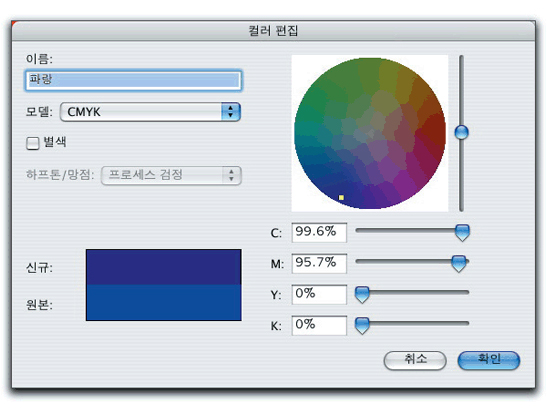Enable the 별색 spot color checkbox
Screen dimensions: 548x409
tap(33, 143)
